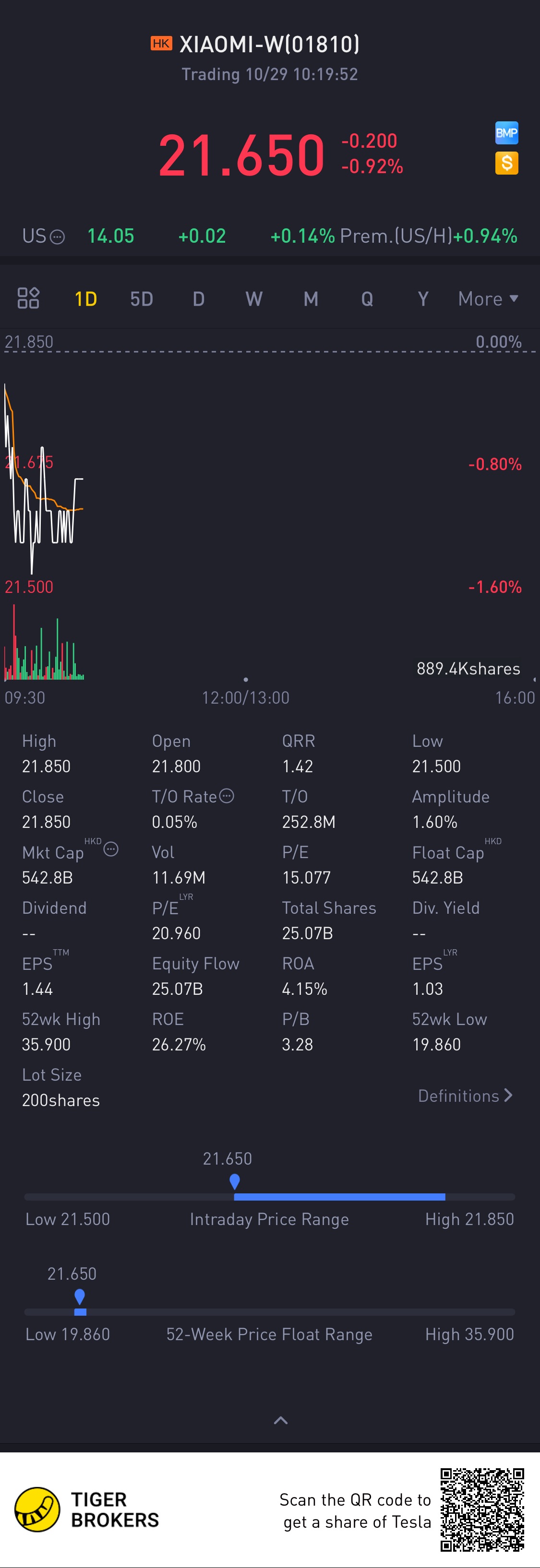Switch to the D daily chart tab

[x=198, y=299]
